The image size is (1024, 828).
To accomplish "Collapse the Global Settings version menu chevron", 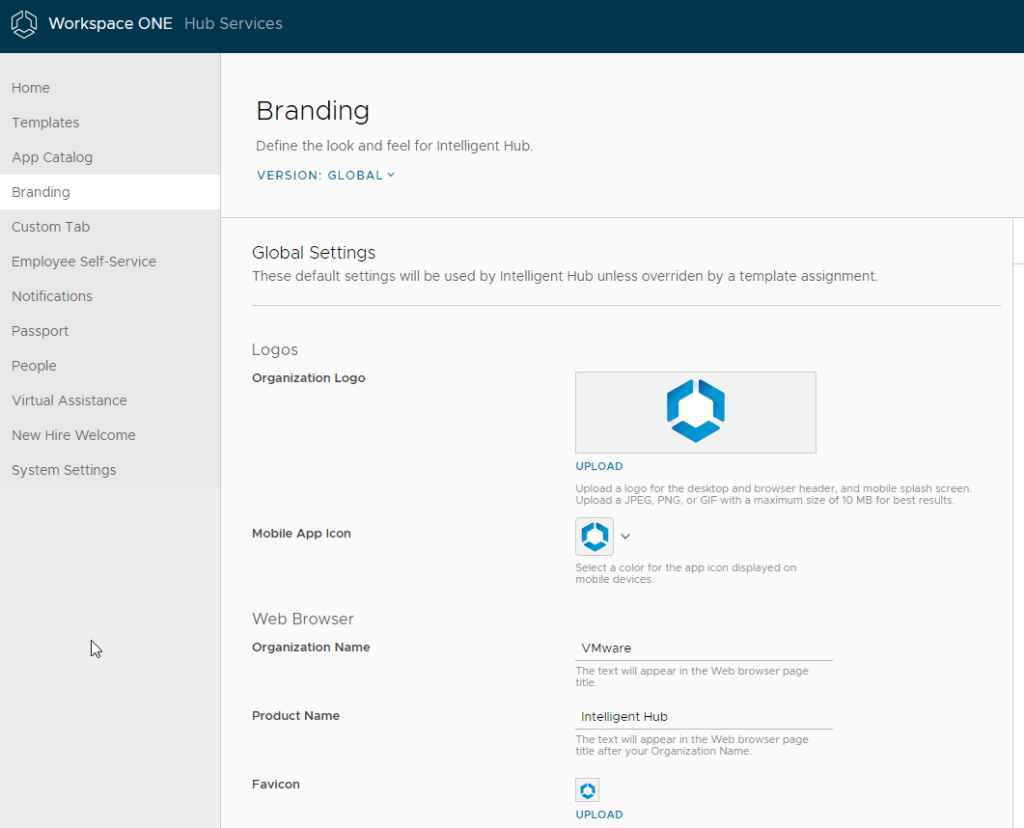I will point(389,174).
